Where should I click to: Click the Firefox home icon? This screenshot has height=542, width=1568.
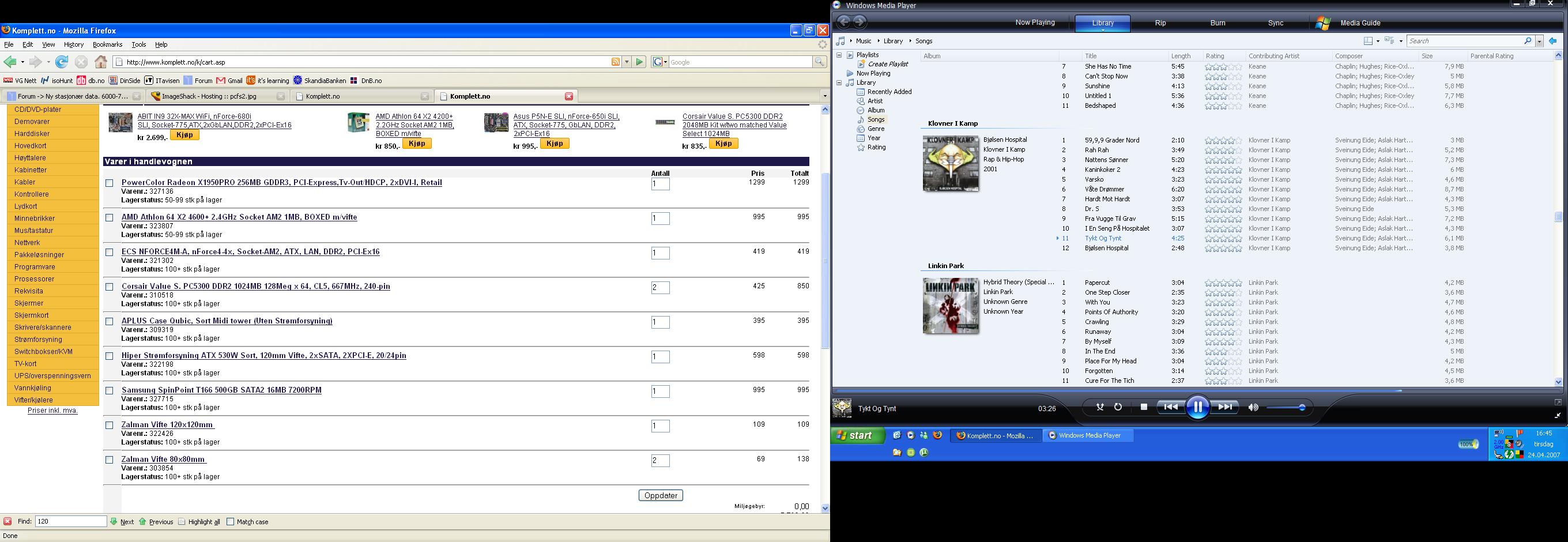click(x=101, y=62)
